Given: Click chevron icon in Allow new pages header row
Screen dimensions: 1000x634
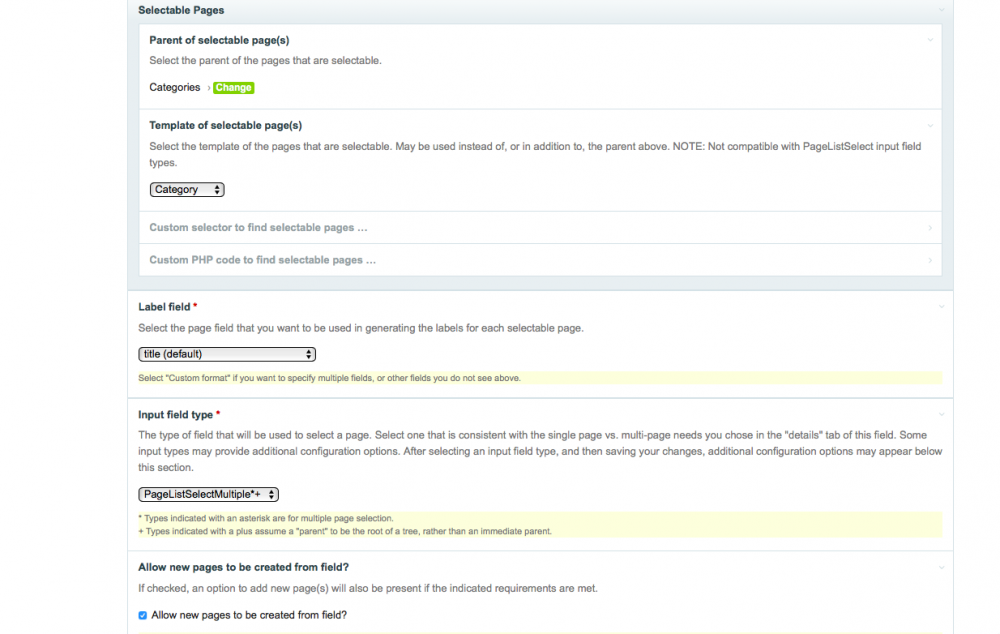Looking at the screenshot, I should click(941, 567).
